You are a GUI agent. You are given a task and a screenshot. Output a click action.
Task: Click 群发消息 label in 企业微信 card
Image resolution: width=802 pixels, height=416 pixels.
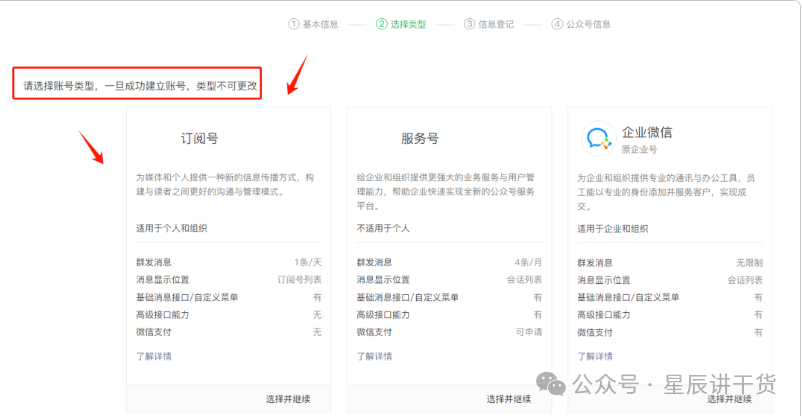click(x=595, y=263)
